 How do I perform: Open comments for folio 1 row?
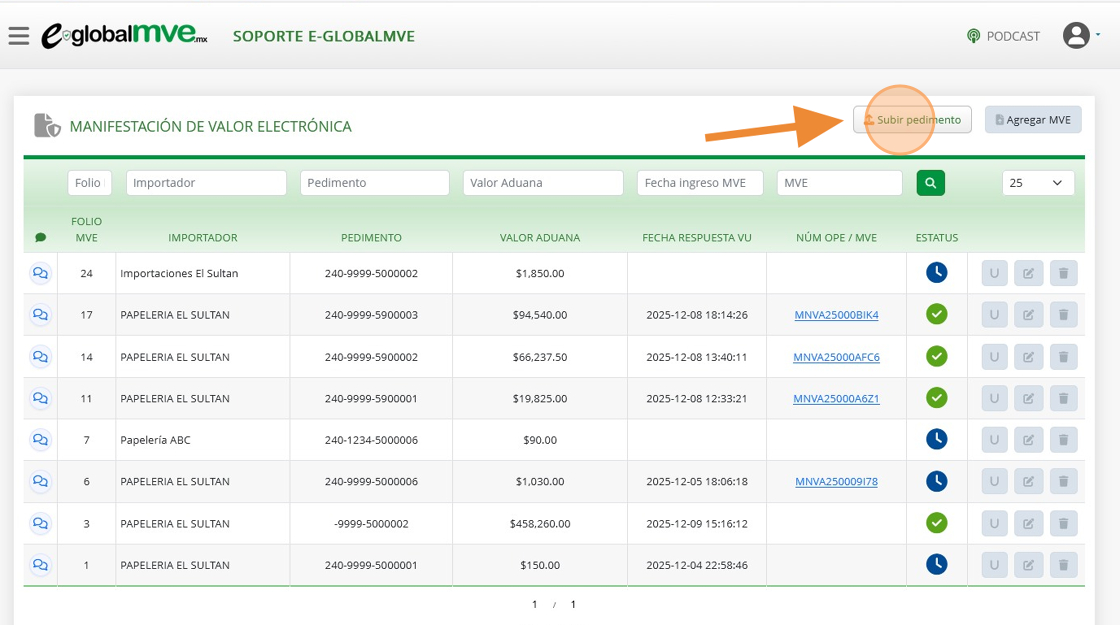41,565
